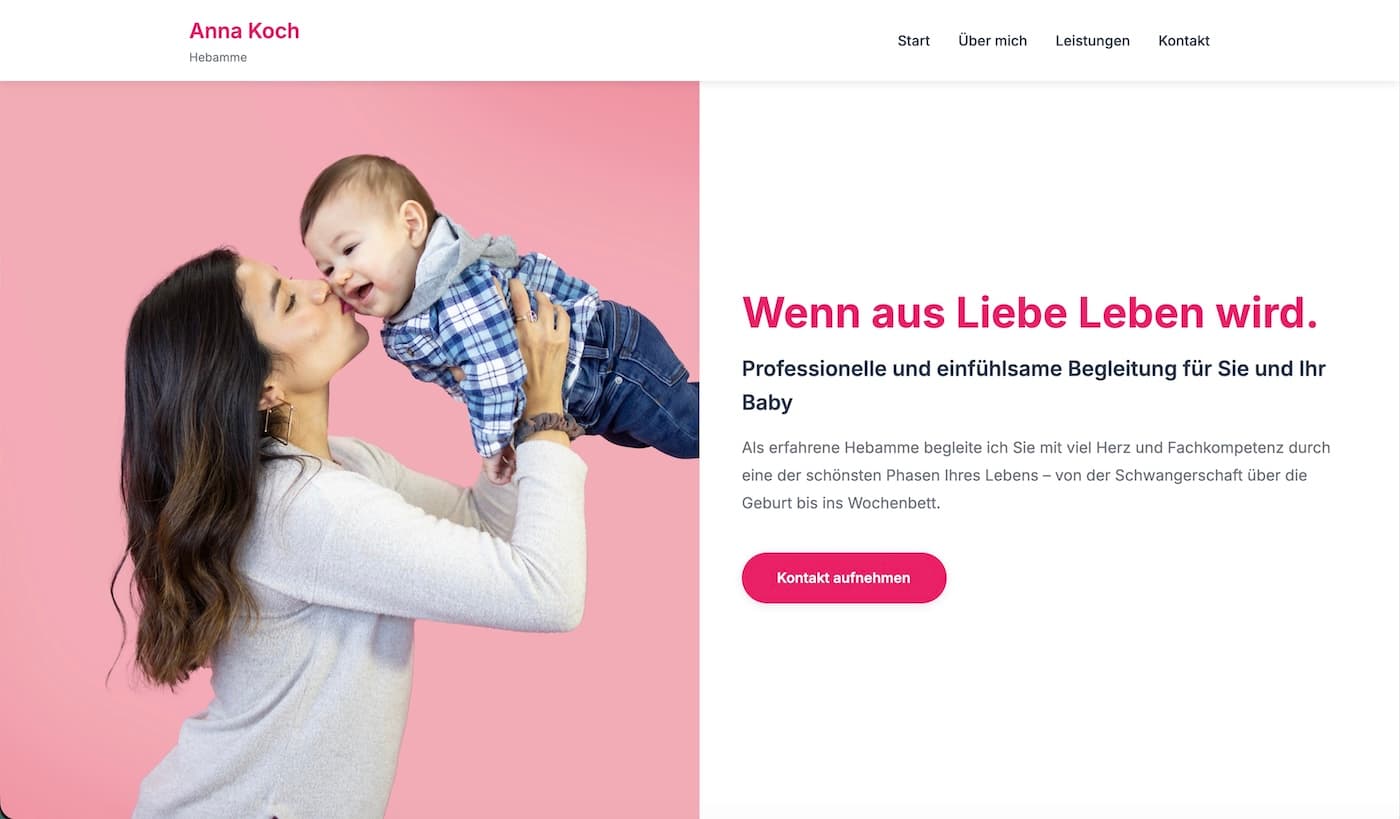Click the paragraph starting Als erfahrene Hebamme

pos(1036,475)
